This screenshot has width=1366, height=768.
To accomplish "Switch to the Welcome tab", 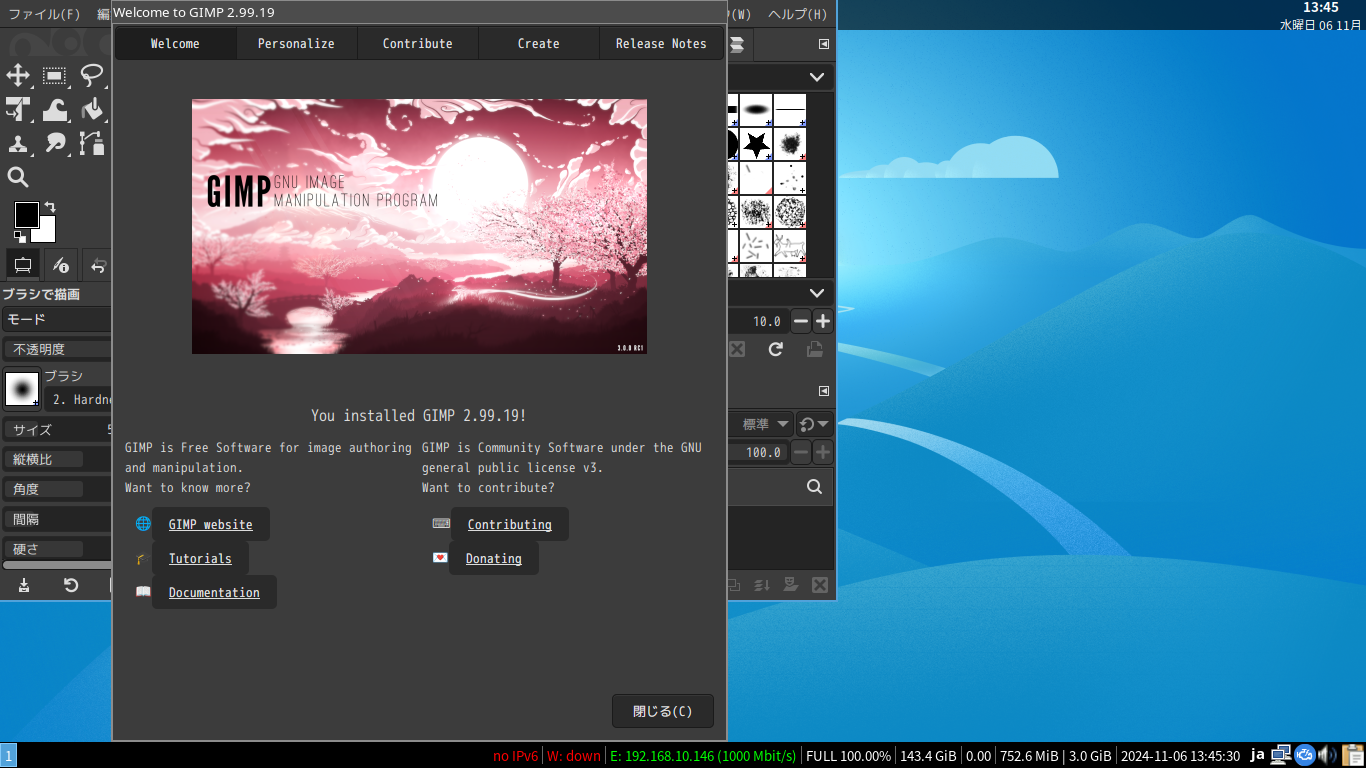I will coord(175,43).
